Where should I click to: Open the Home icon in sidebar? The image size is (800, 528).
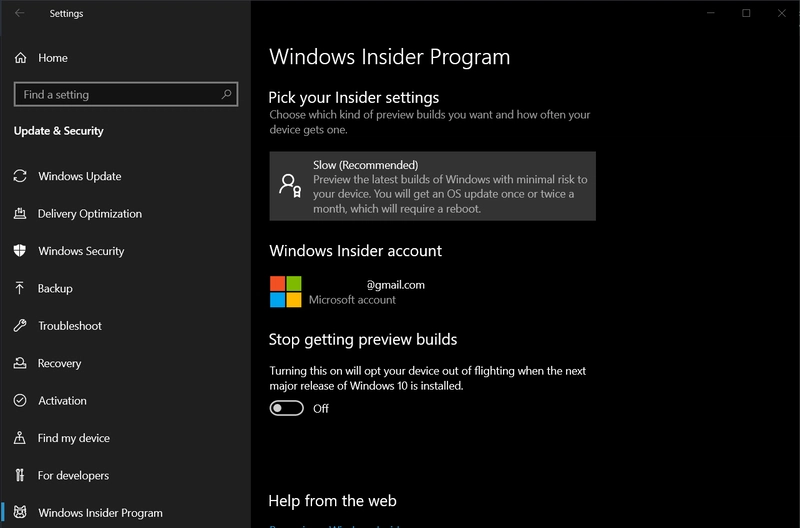(x=20, y=58)
